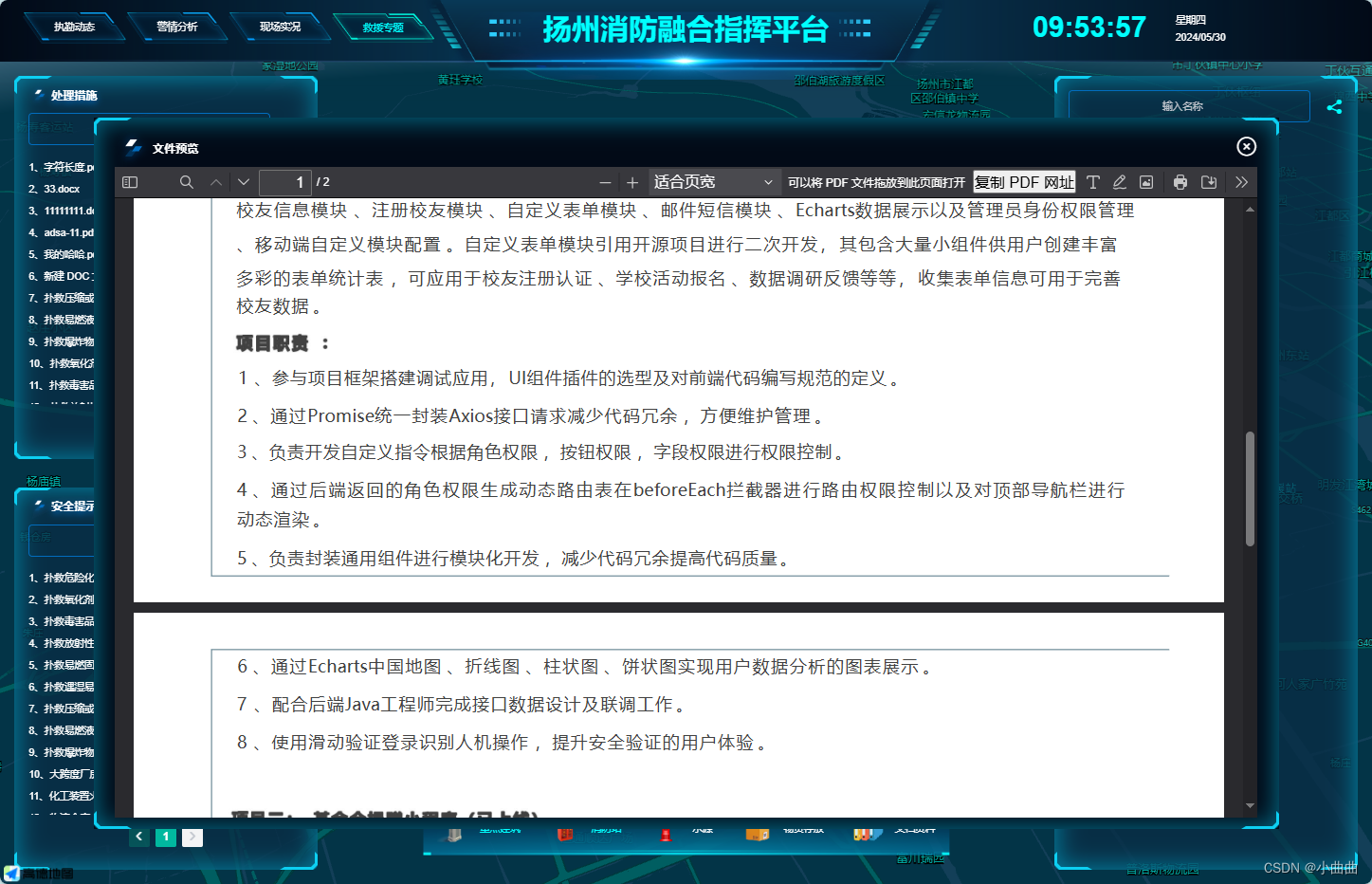This screenshot has height=884, width=1372.
Task: Open item 1、扑救危险化 in 安全提示 list
Action: tap(62, 578)
